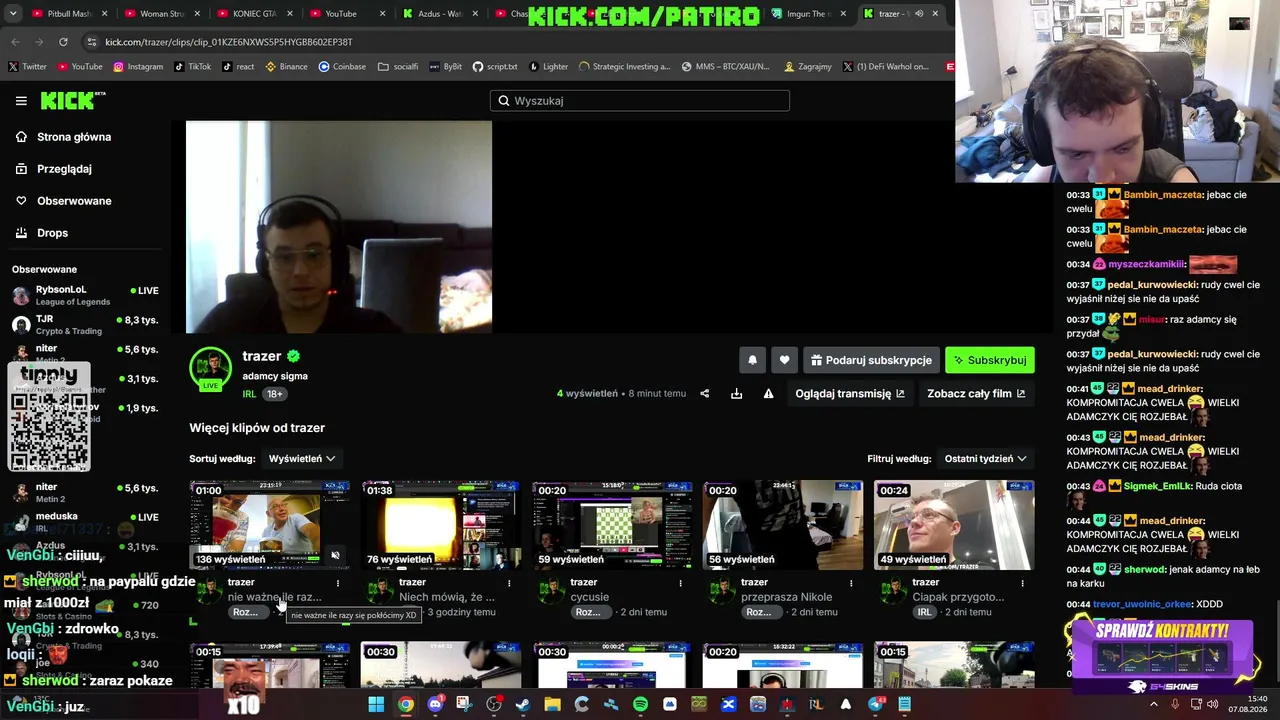Switch to the Imgur browser tab
The width and height of the screenshot is (1280, 720).
click(808, 14)
